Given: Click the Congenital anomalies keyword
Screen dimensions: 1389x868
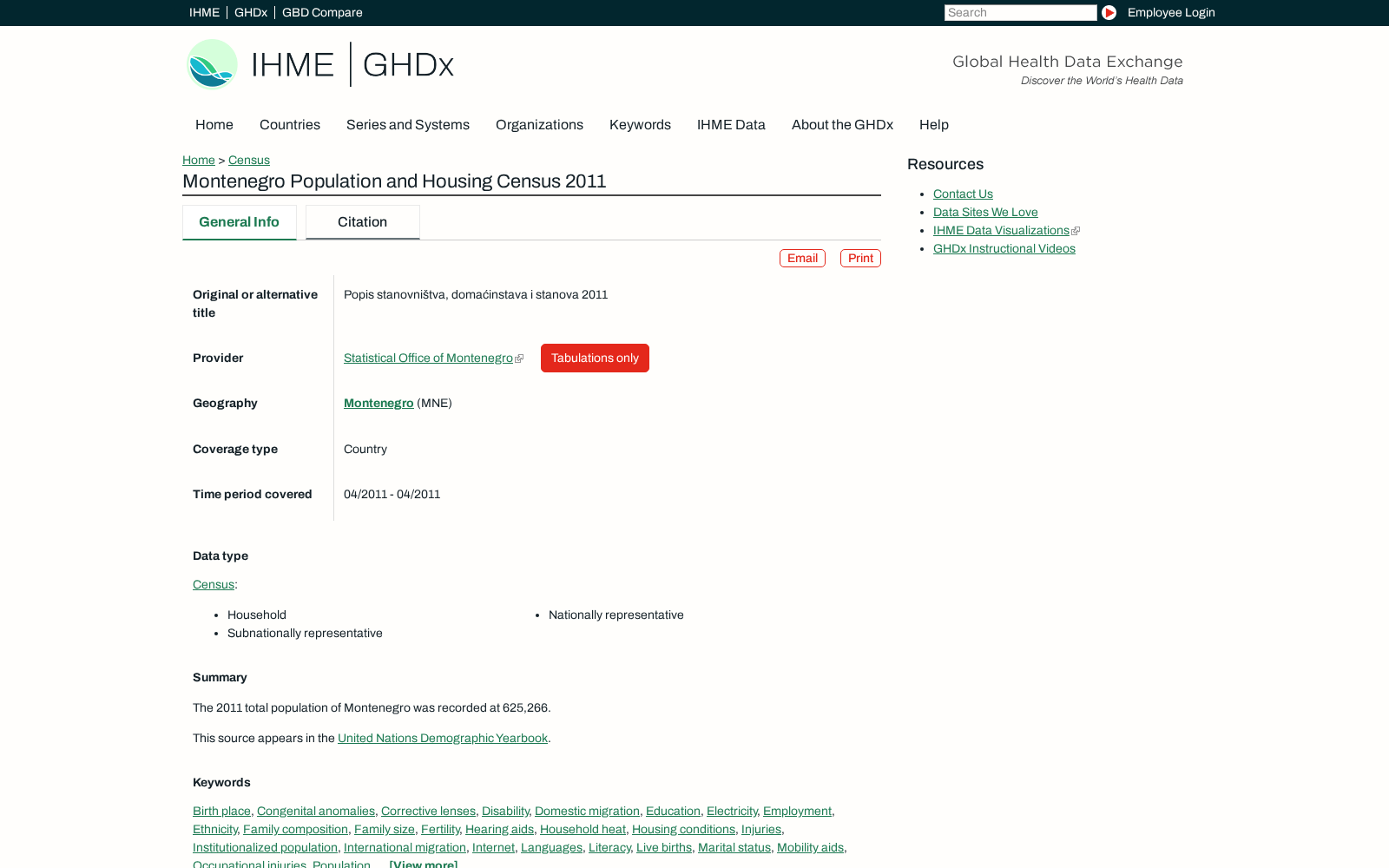Looking at the screenshot, I should 316,811.
